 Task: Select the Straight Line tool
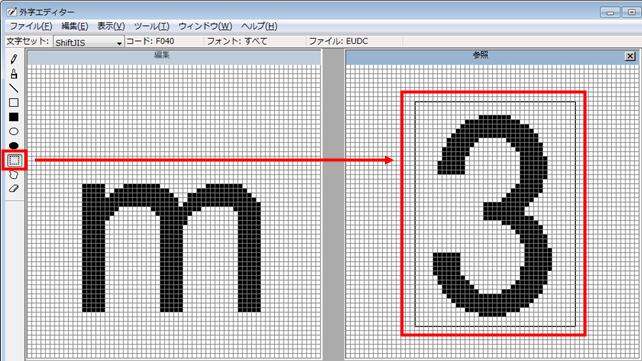pos(14,88)
